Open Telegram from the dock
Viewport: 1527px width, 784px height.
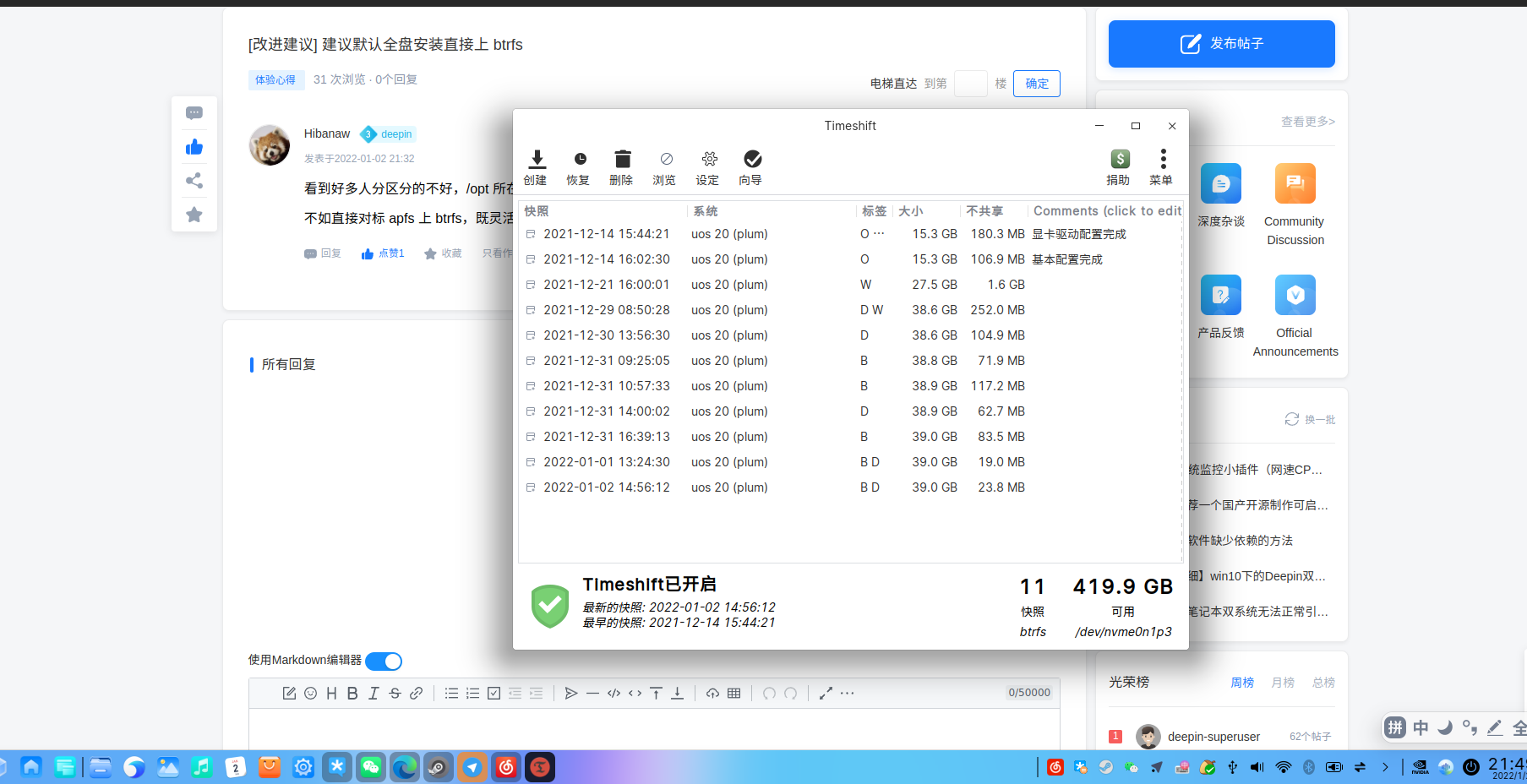[x=472, y=767]
